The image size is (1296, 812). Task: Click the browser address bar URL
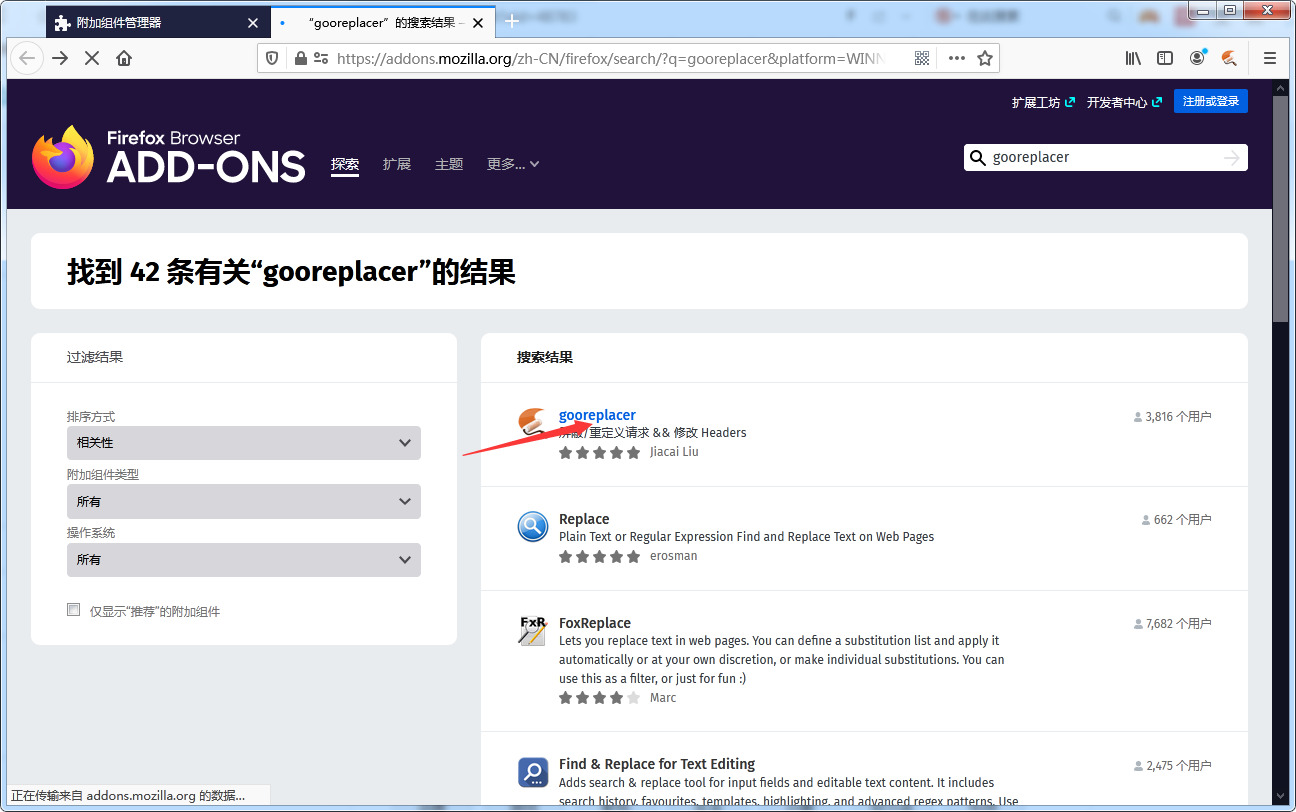[x=610, y=58]
